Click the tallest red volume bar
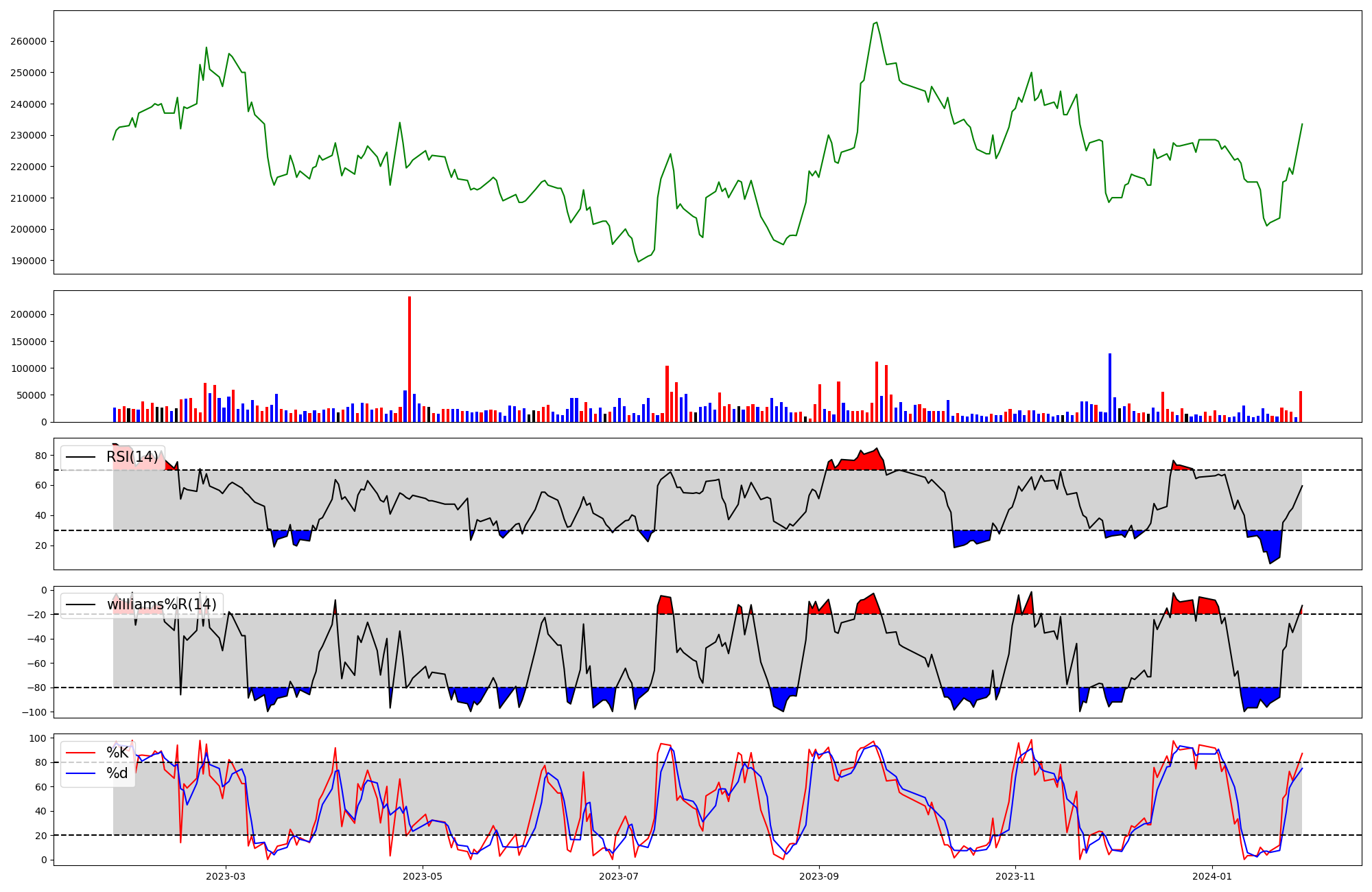The height and width of the screenshot is (892, 1372). (x=410, y=359)
